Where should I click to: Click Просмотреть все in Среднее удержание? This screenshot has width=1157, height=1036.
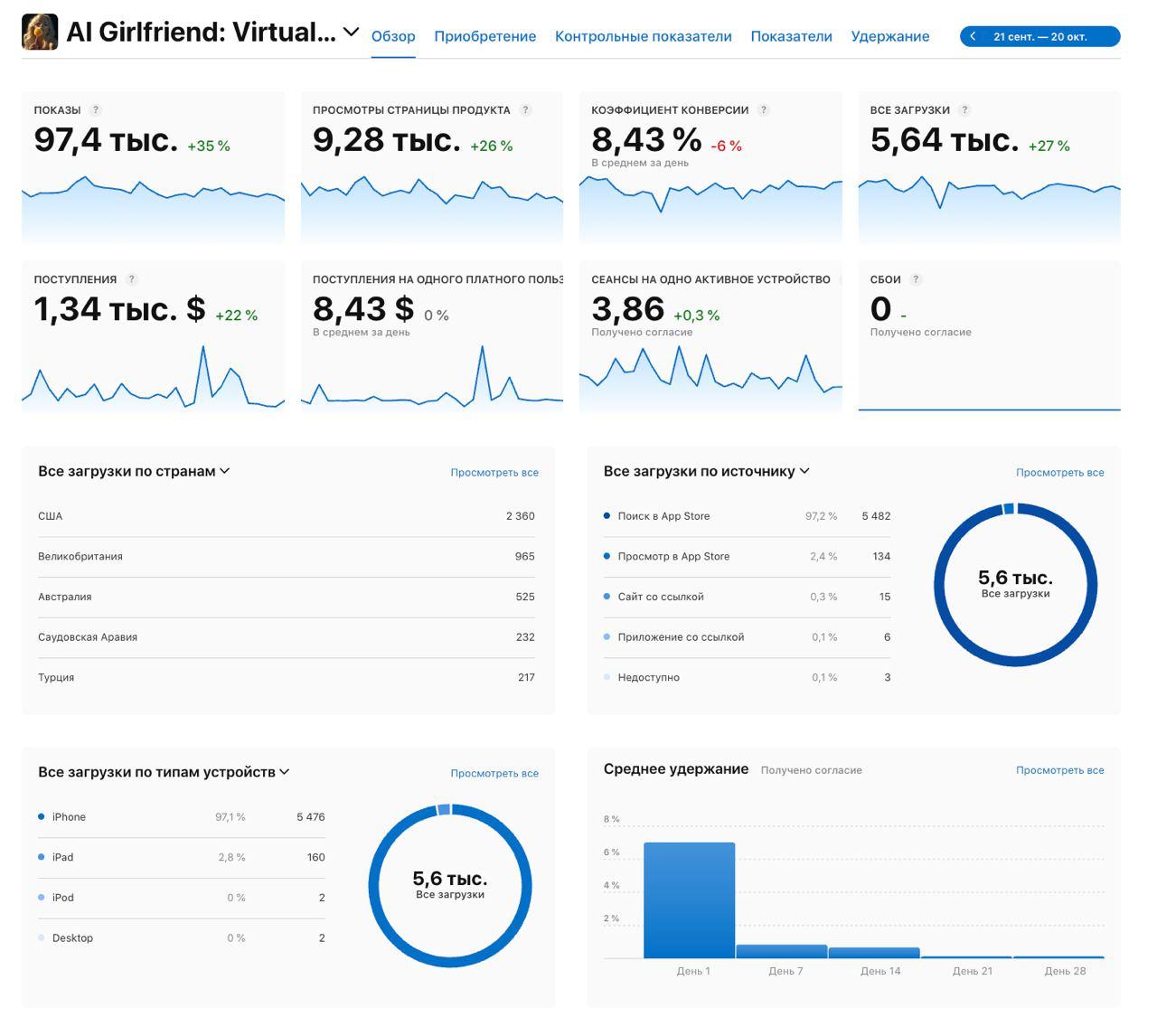(x=1059, y=770)
